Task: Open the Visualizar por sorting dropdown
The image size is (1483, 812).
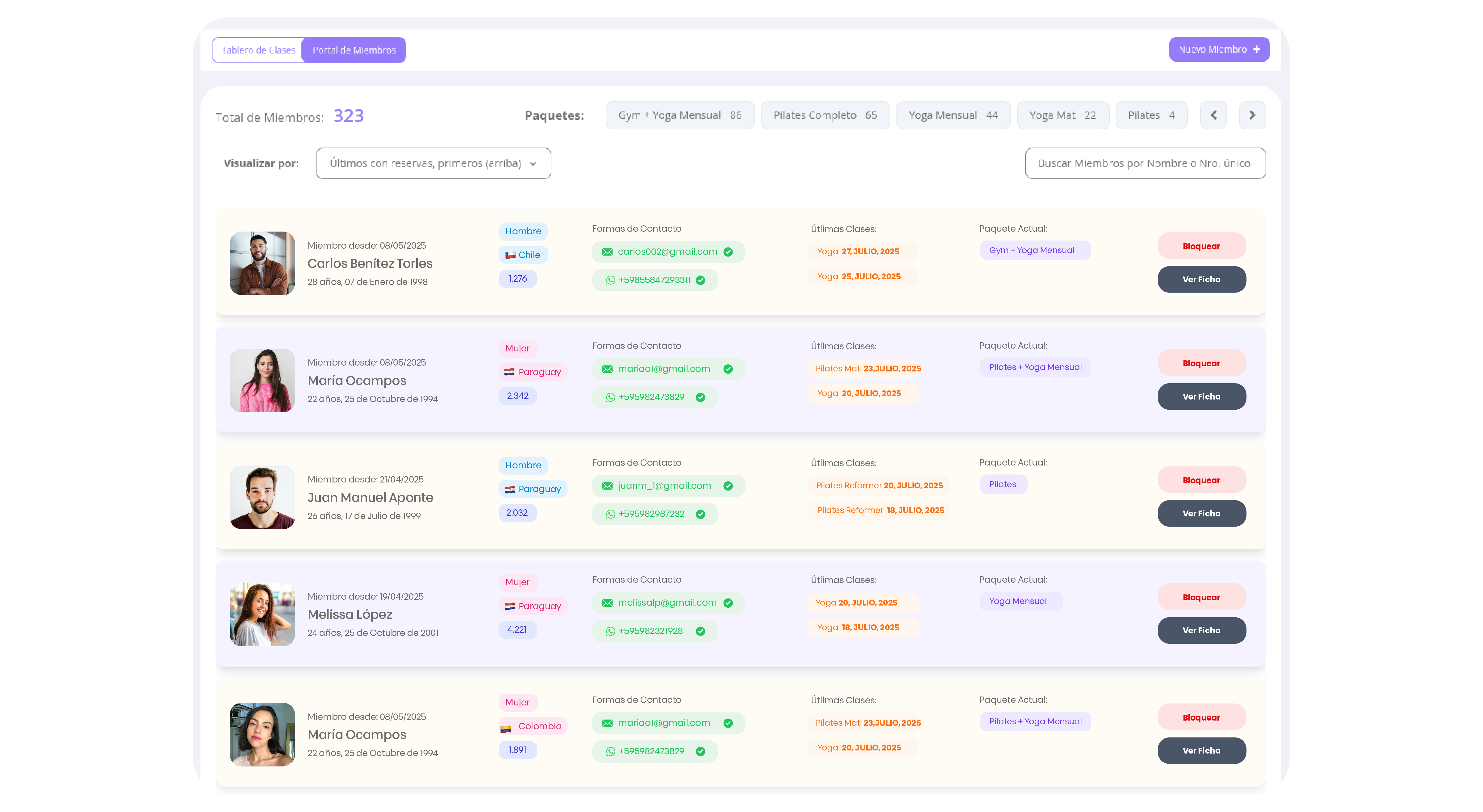Action: point(433,163)
